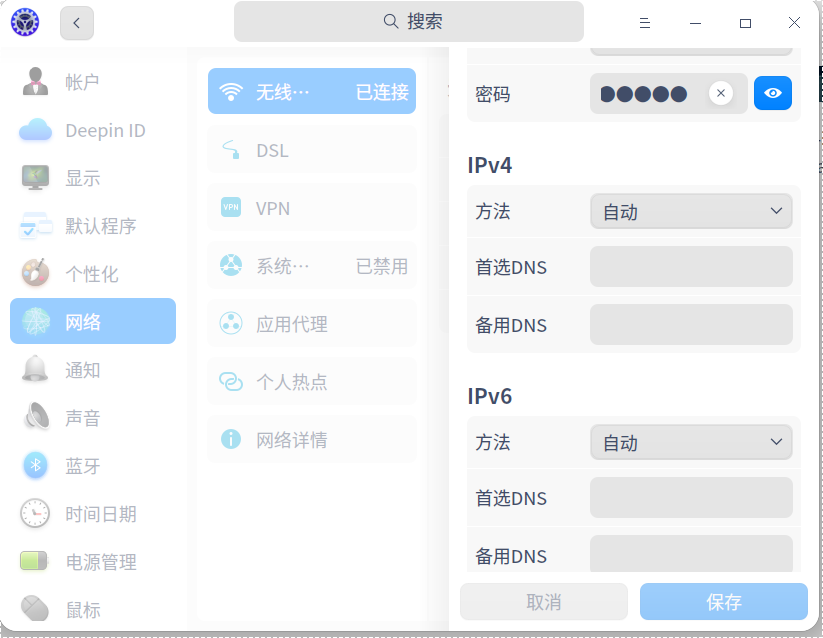823x638 pixels.
Task: Open the VPN network section
Action: [312, 207]
